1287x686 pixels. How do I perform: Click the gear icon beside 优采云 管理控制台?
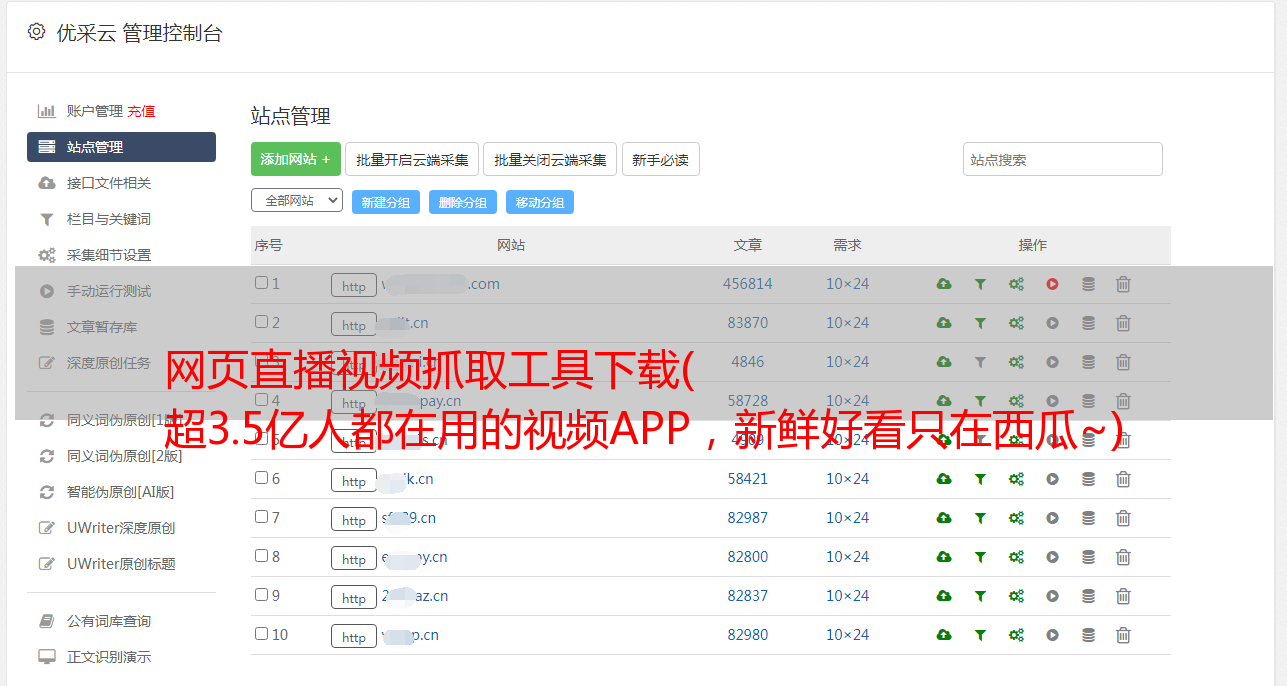click(x=36, y=32)
